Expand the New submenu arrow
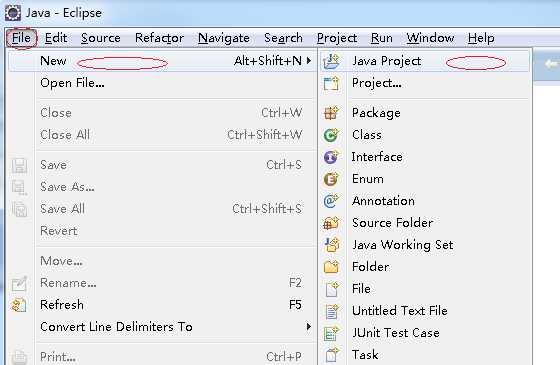The height and width of the screenshot is (365, 560). 309,61
